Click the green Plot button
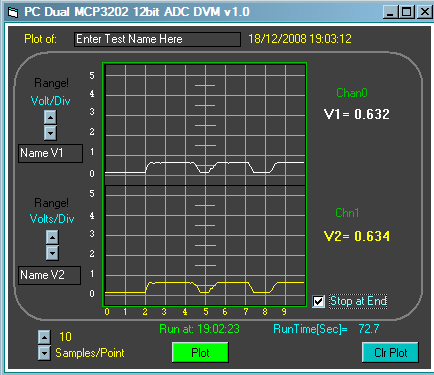This screenshot has height=375, width=434. [200, 352]
